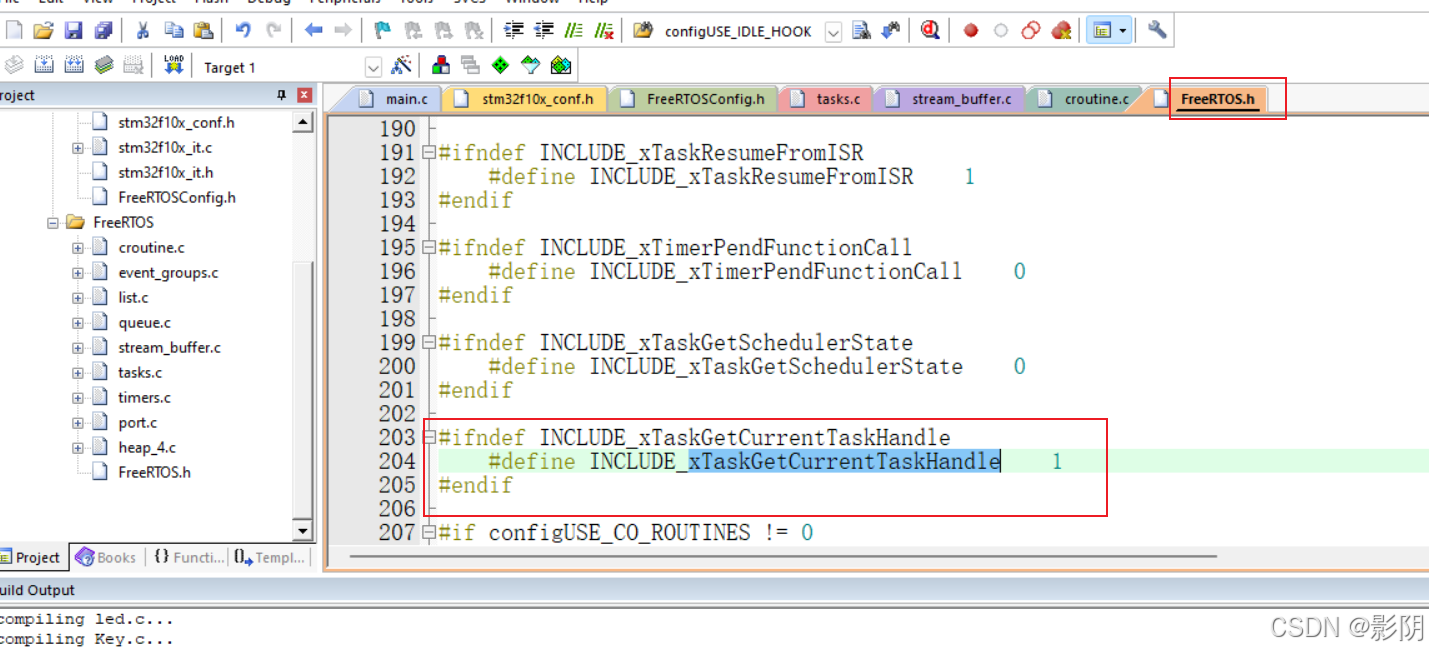The image size is (1429, 653).
Task: Click the Configure Tools wrench icon
Action: [x=1156, y=30]
